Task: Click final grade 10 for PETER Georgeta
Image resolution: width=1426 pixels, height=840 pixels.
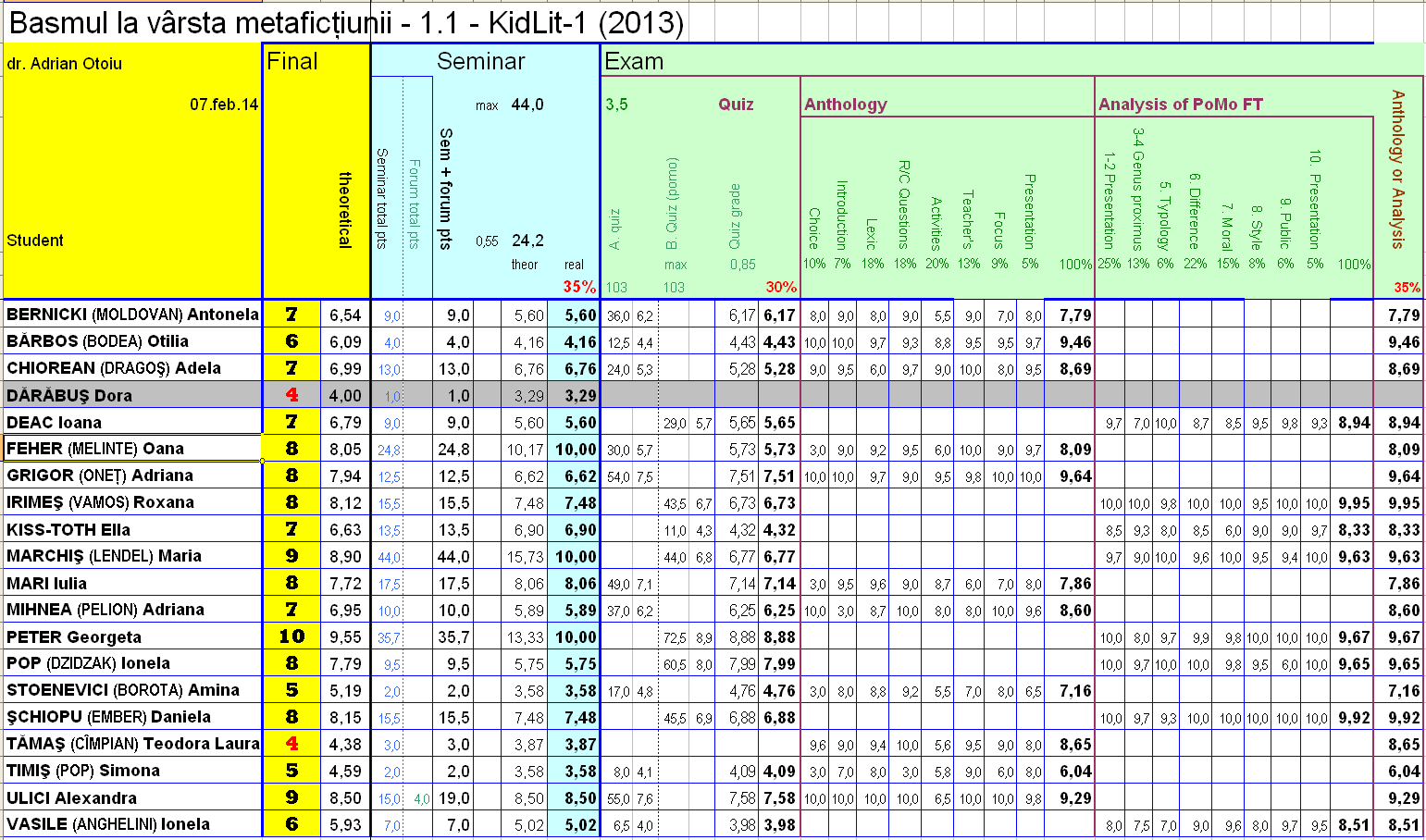Action: click(x=291, y=636)
